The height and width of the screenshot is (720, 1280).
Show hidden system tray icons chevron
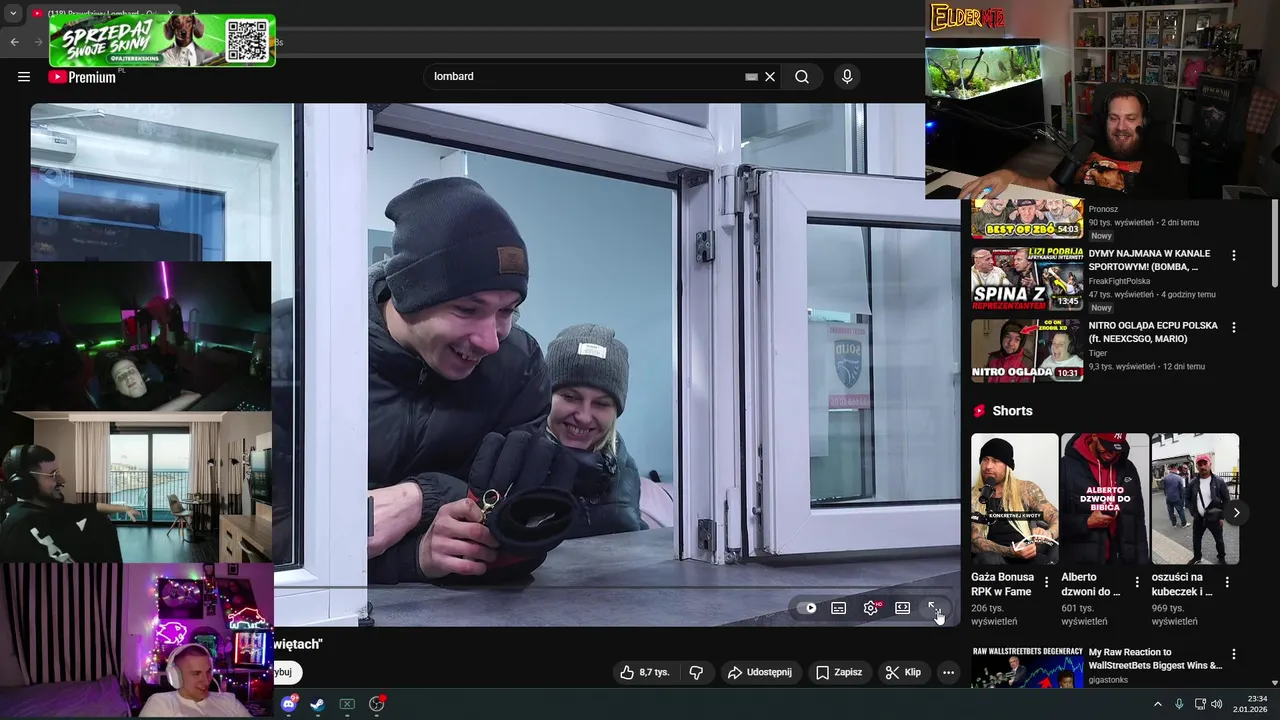[x=1158, y=704]
